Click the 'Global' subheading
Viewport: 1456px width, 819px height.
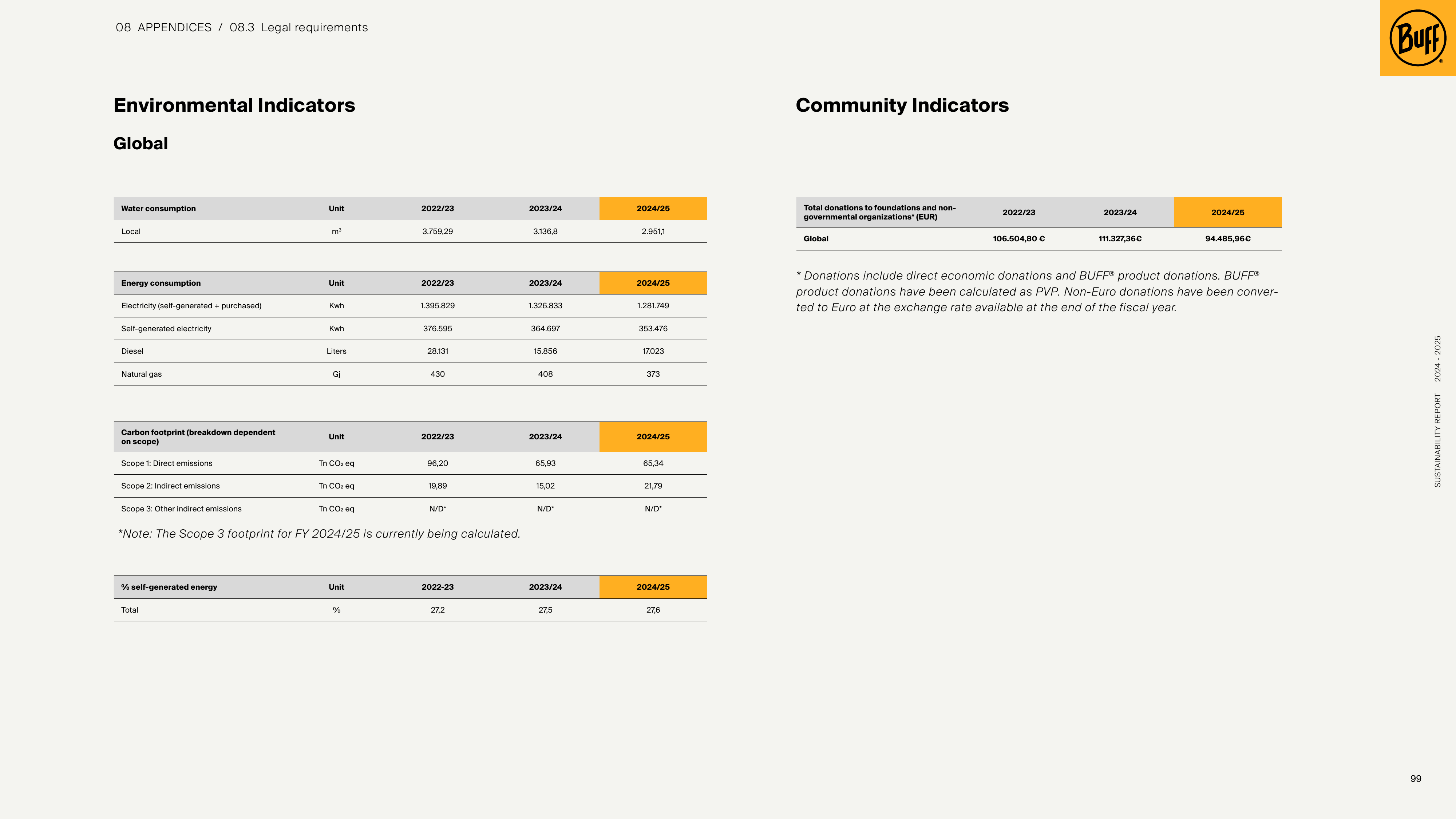pyautogui.click(x=141, y=143)
